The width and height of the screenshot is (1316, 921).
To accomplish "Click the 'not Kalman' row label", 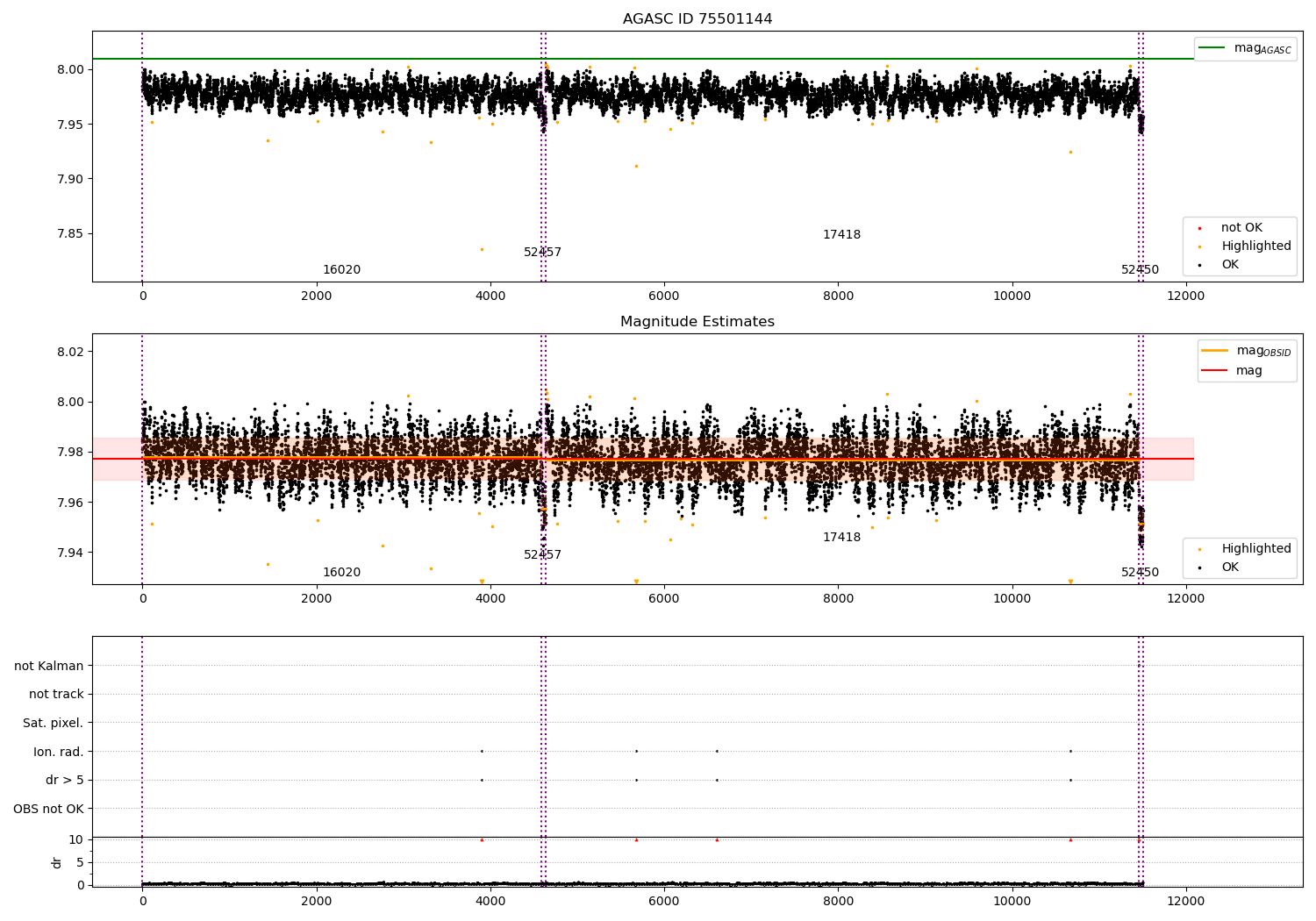I will tap(49, 666).
